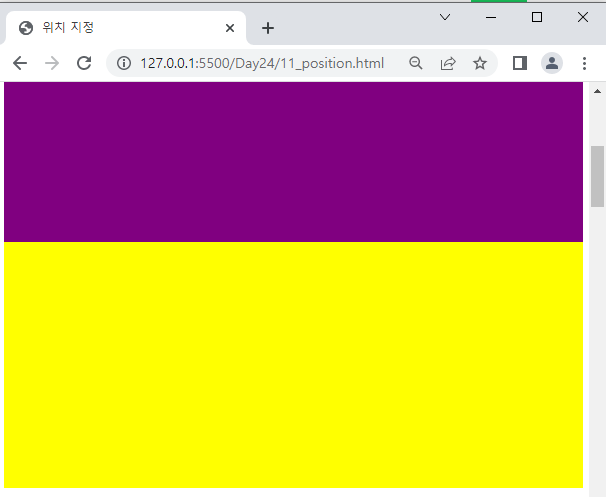Share this page via the share icon
Screen dimensions: 606x497
pyautogui.click(x=448, y=63)
